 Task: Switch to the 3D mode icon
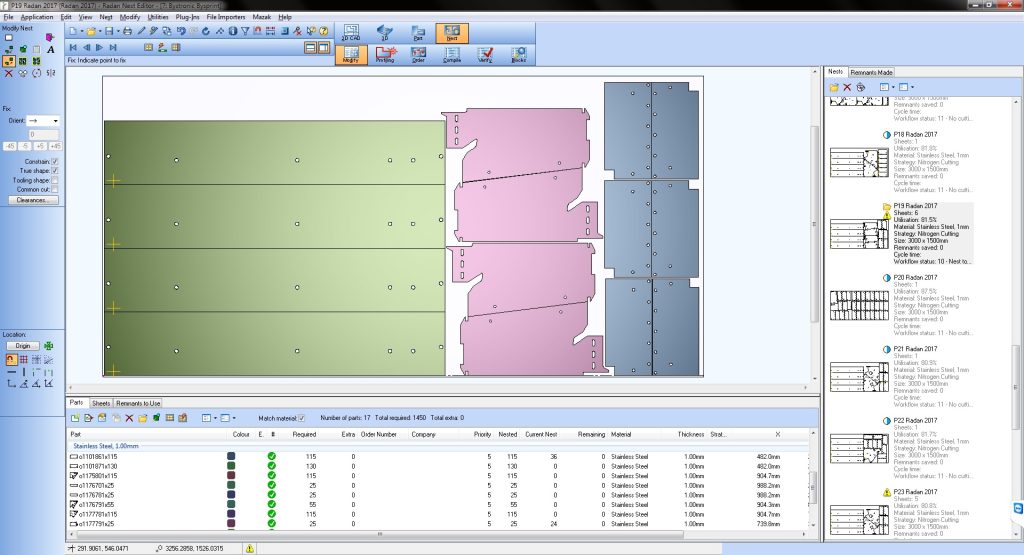click(x=385, y=34)
